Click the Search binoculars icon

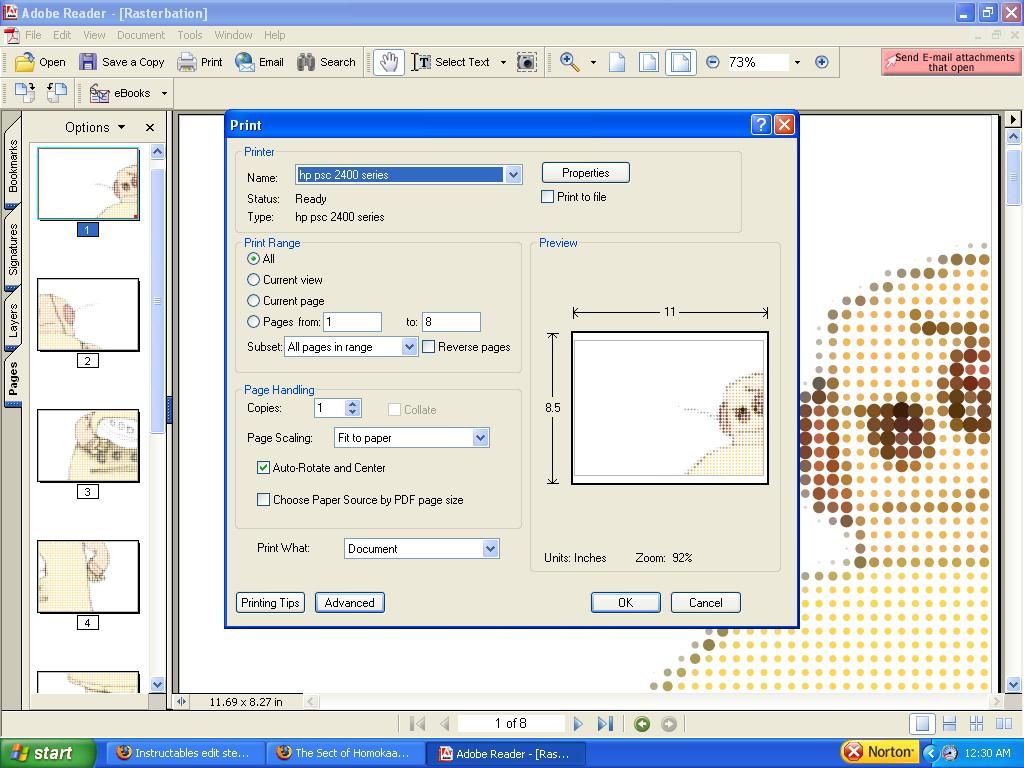click(306, 62)
